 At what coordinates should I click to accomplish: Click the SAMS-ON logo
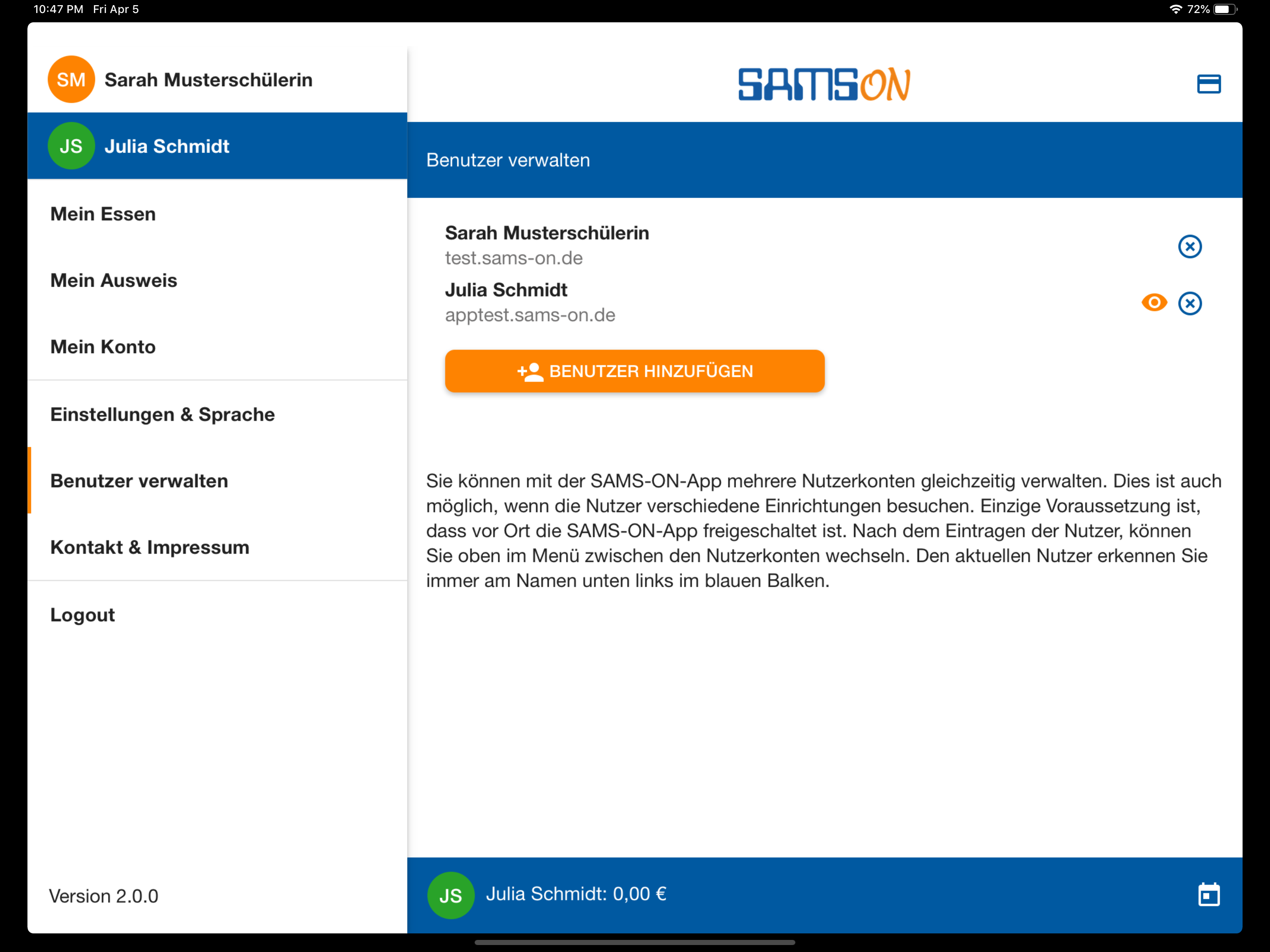click(824, 85)
